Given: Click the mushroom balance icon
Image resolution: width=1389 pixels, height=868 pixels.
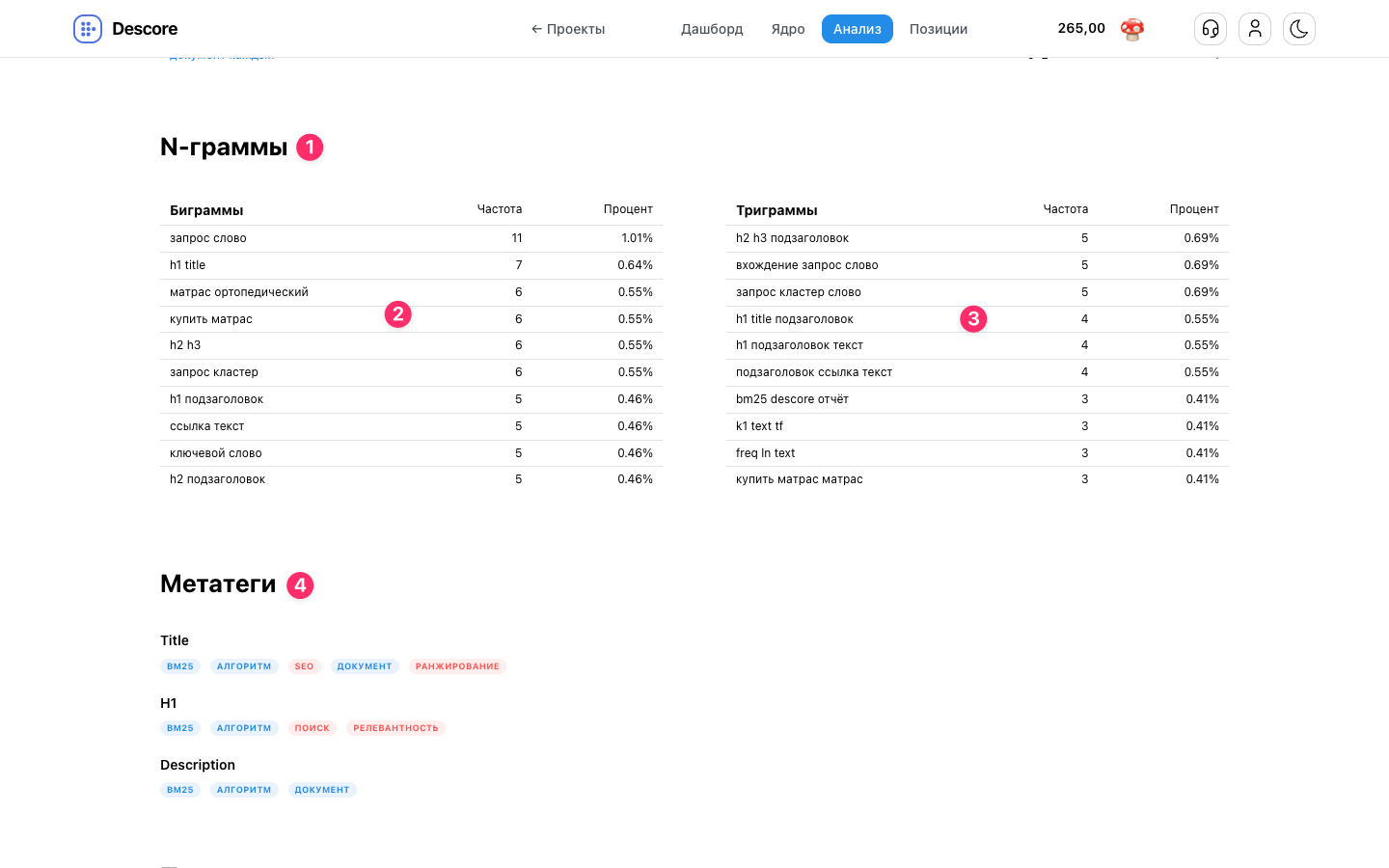Looking at the screenshot, I should pyautogui.click(x=1132, y=29).
